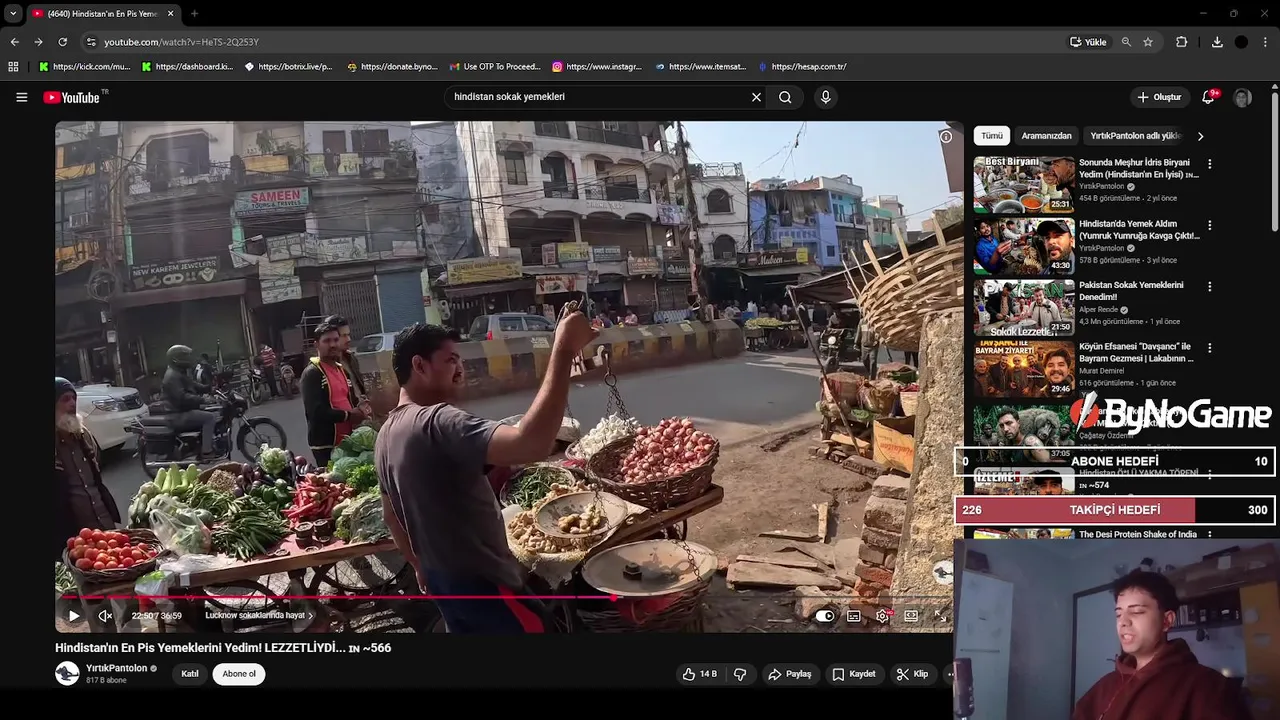This screenshot has height=720, width=1280.
Task: Open the YırtıkPantolon channel name link
Action: pos(117,668)
